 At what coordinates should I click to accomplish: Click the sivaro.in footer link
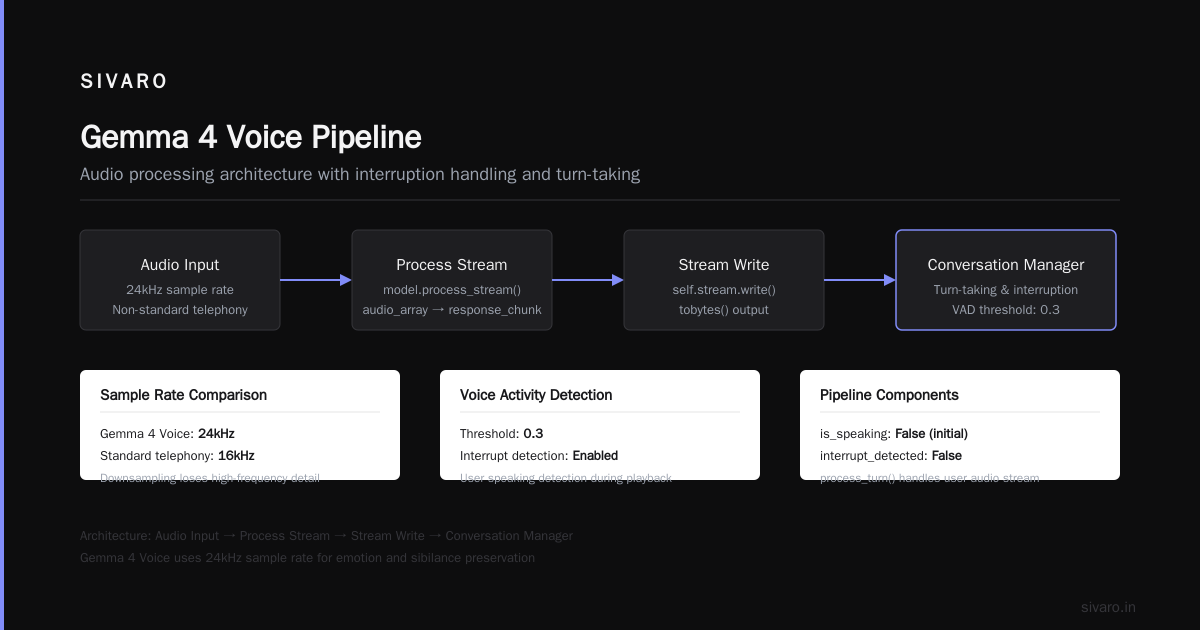click(1108, 607)
